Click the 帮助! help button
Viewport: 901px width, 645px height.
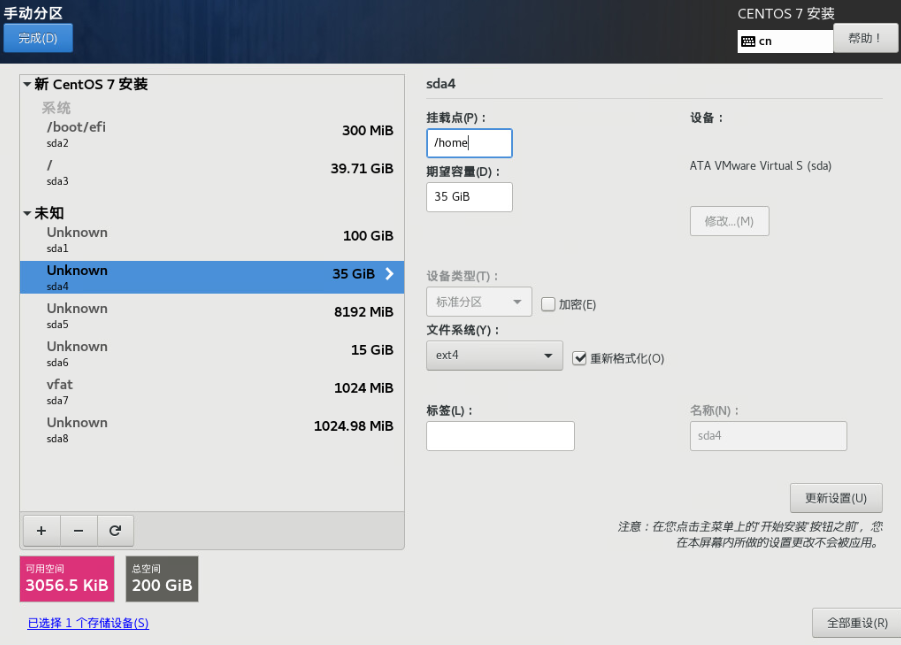(865, 38)
